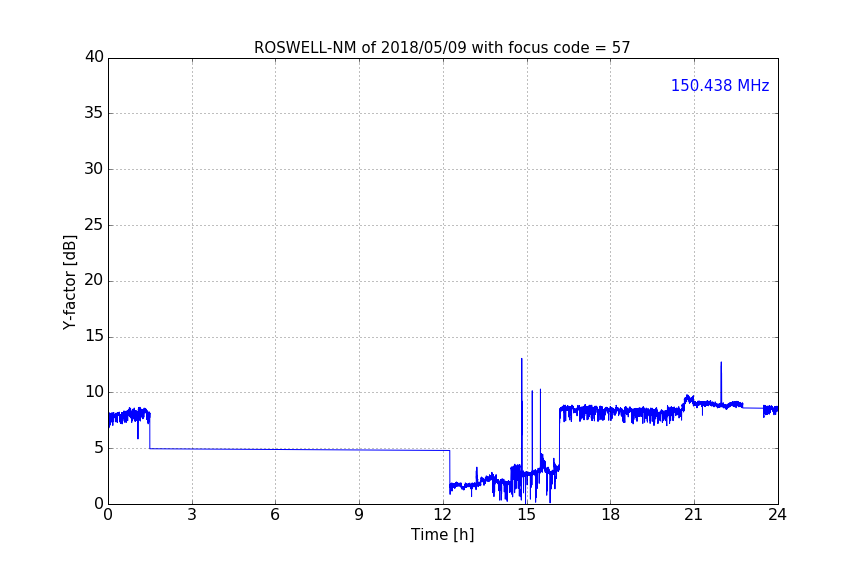This screenshot has width=864, height=576.
Task: Click y-axis tick label '10'
Action: pyautogui.click(x=94, y=392)
